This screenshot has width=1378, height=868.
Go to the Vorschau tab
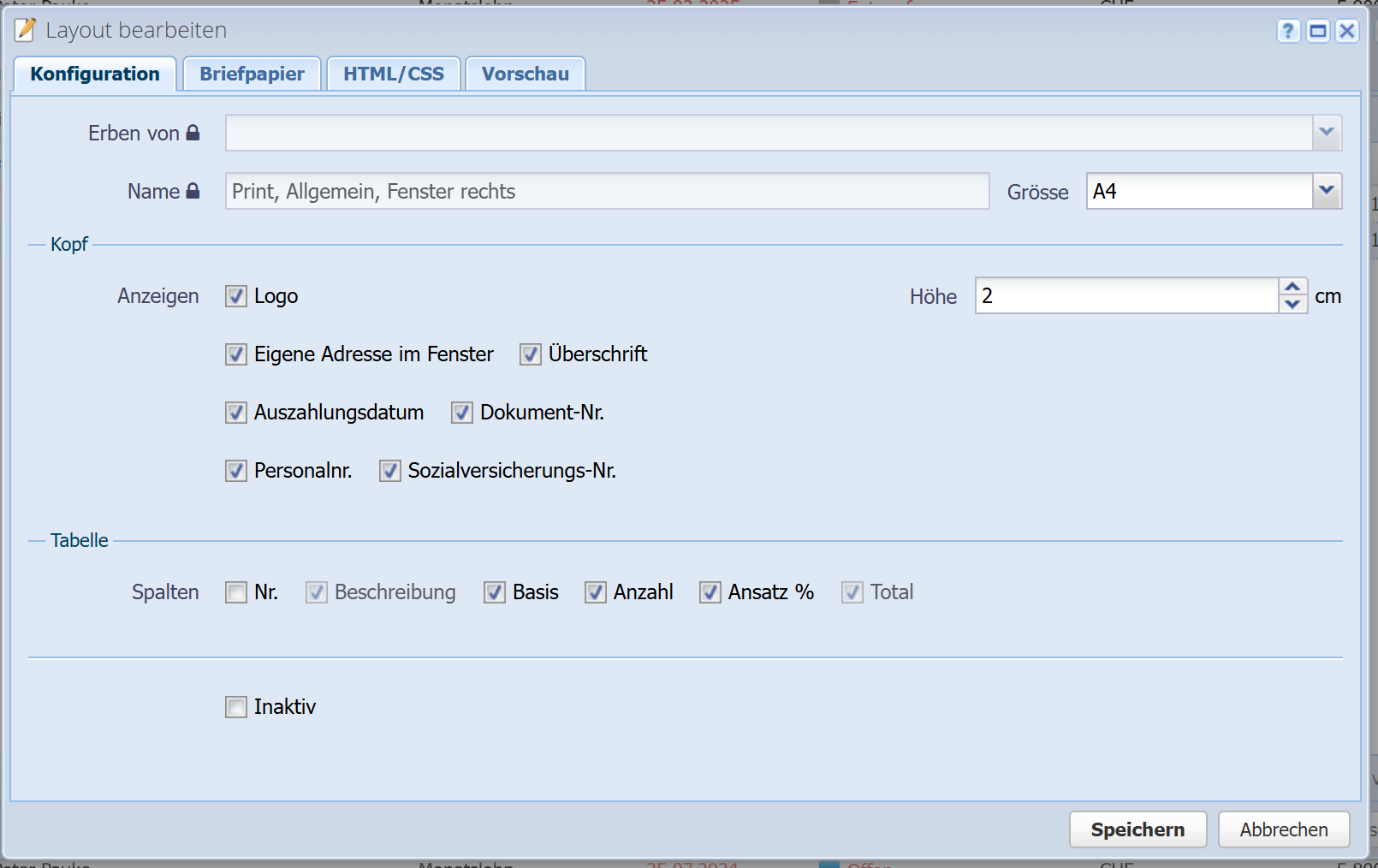pyautogui.click(x=525, y=74)
